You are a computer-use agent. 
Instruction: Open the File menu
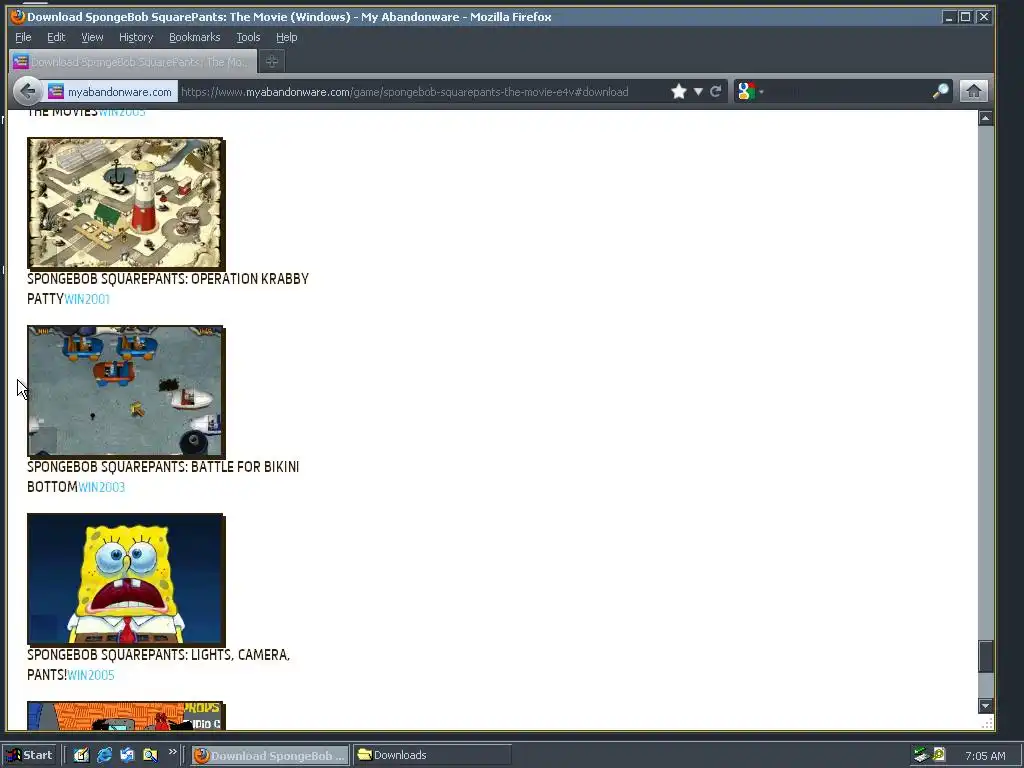(x=23, y=37)
